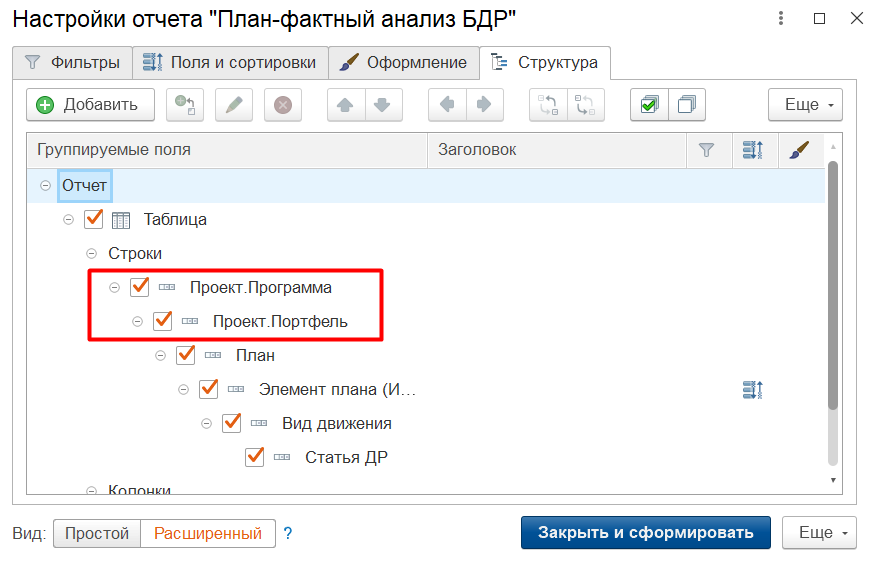This screenshot has height=563, width=872.
Task: Open the top Еще dropdown menu
Action: tap(805, 105)
